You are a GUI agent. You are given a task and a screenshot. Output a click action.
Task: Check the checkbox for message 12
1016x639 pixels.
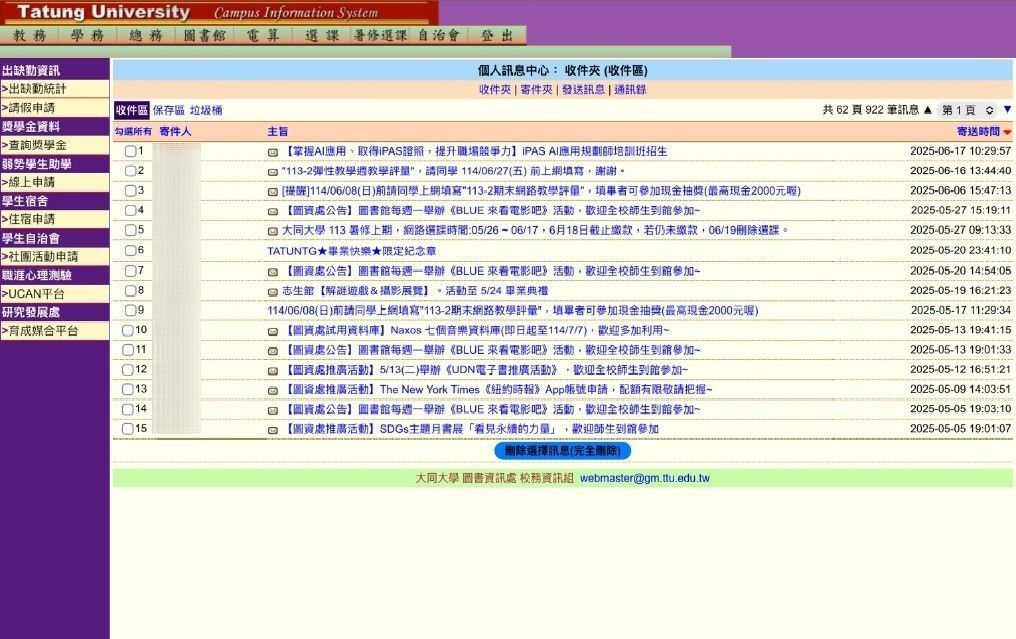tap(128, 369)
